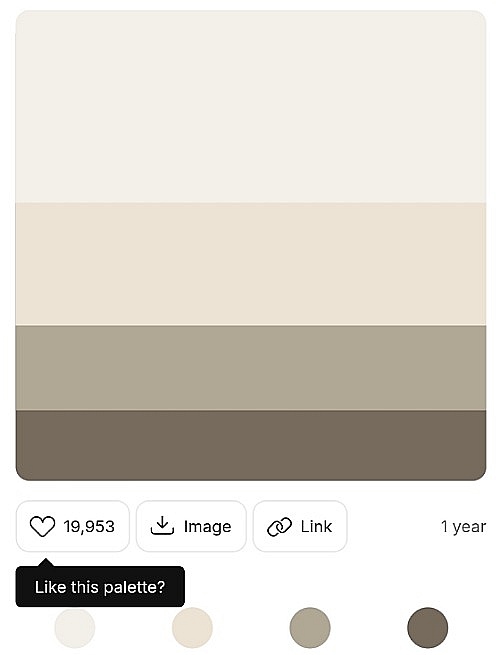Select the off-white top color band
The height and width of the screenshot is (655, 500).
tap(251, 107)
